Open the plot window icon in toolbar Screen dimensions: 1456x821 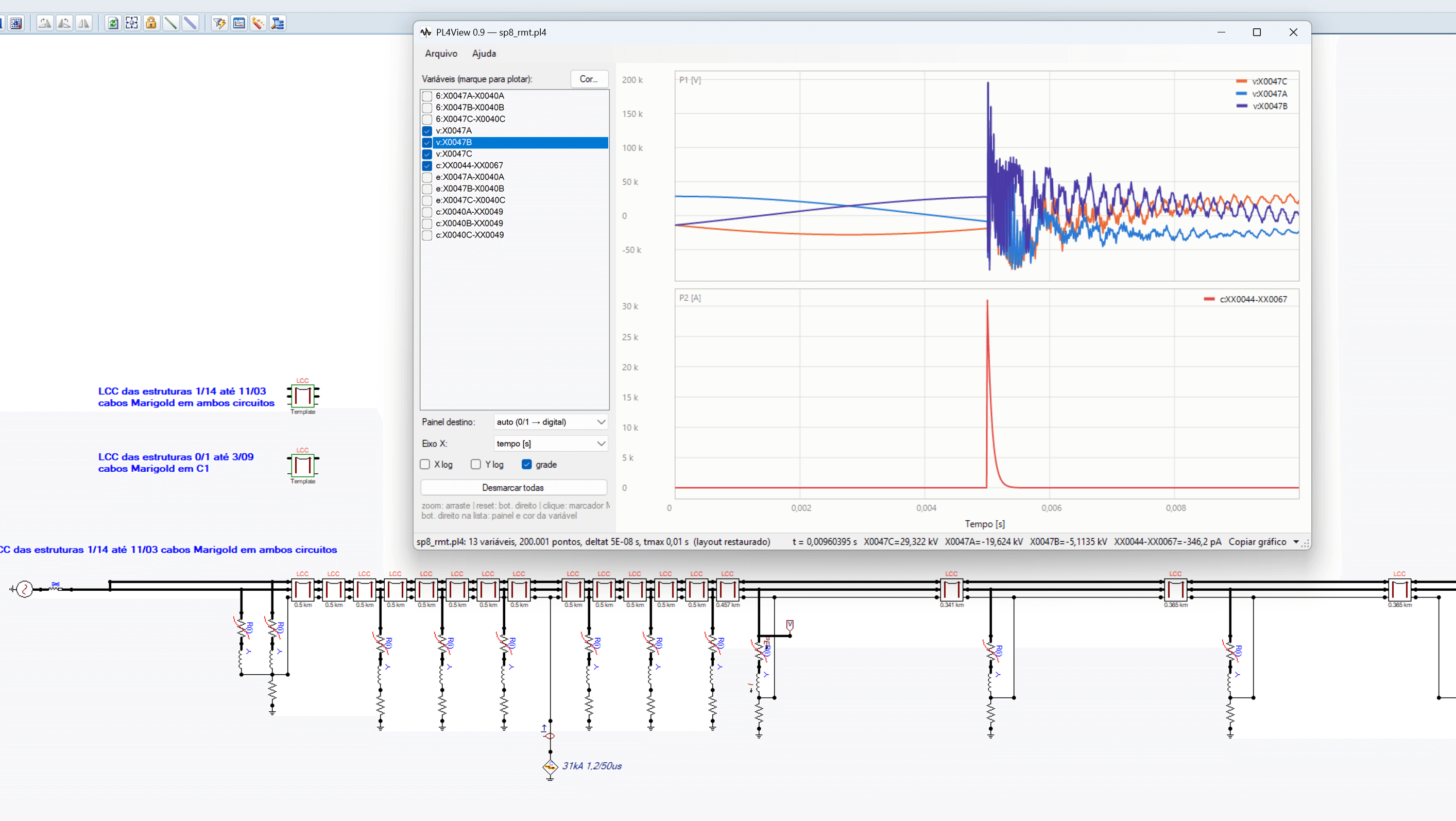coord(239,23)
